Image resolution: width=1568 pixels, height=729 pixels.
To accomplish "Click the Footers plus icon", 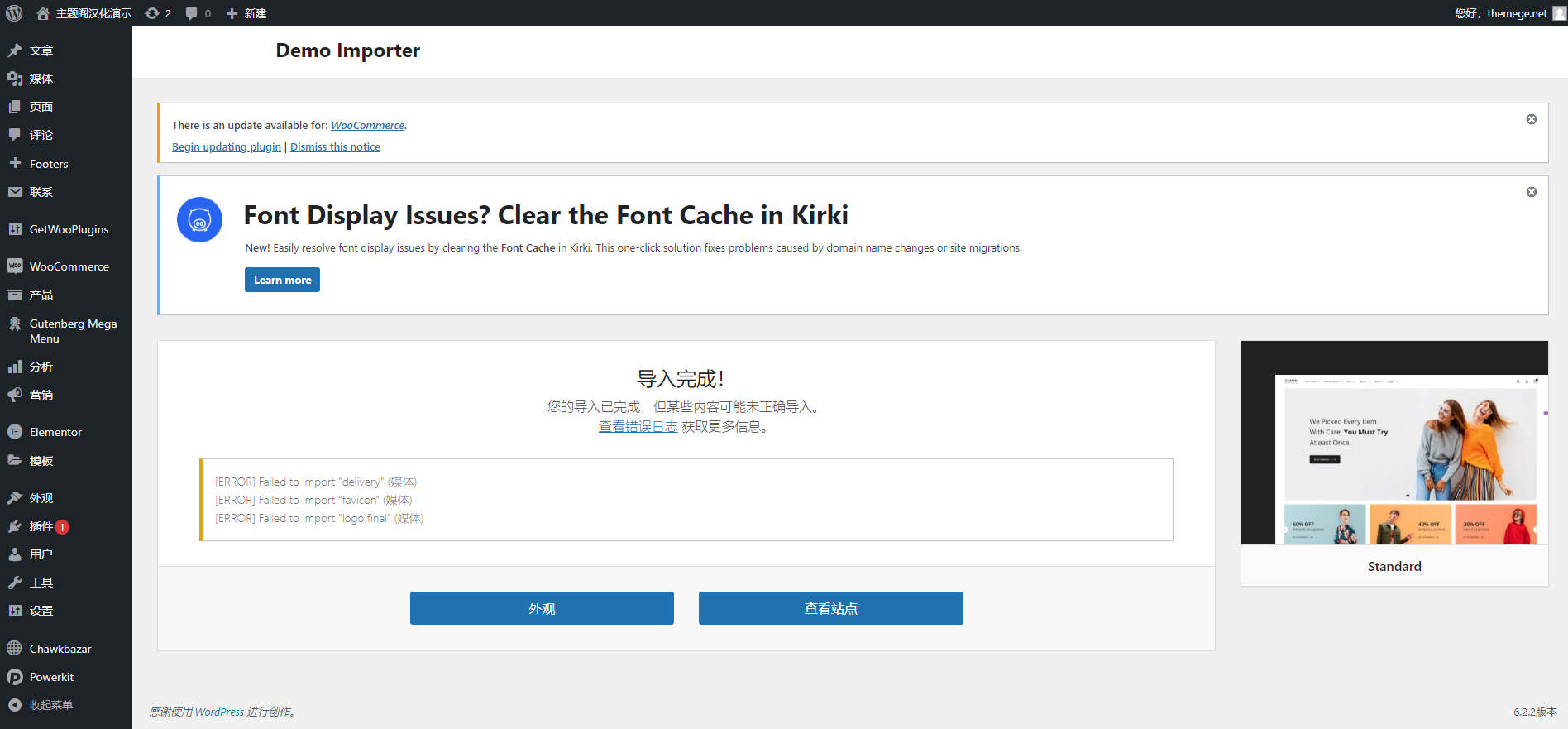I will tap(15, 163).
